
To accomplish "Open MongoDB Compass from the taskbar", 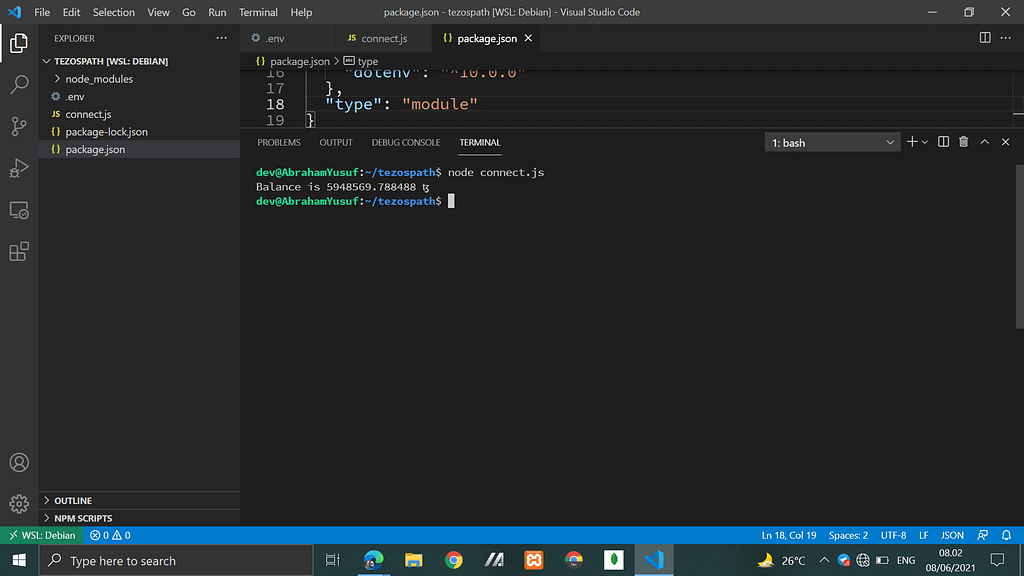I will pos(613,560).
